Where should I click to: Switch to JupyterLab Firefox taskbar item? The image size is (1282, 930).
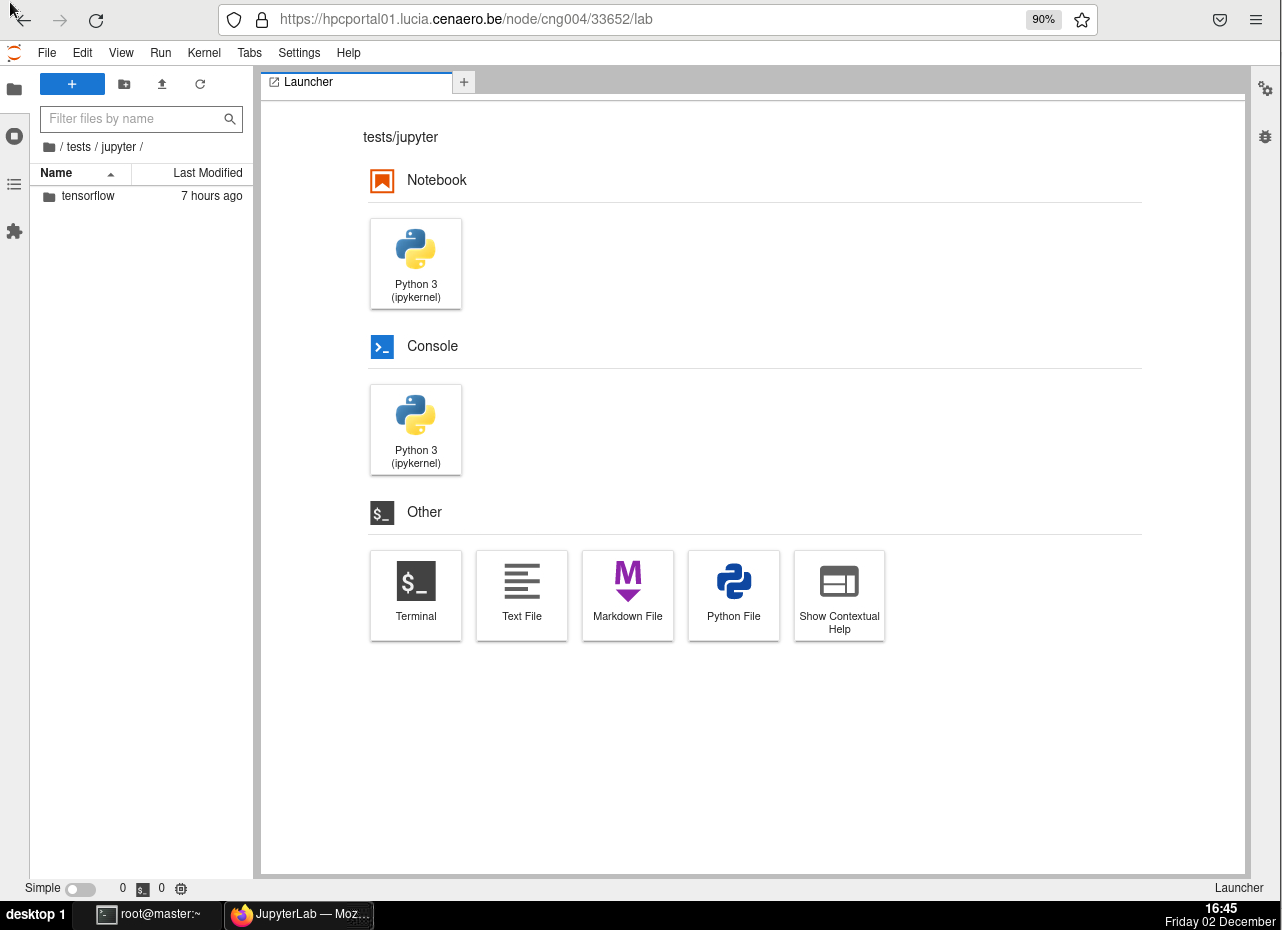pos(300,914)
